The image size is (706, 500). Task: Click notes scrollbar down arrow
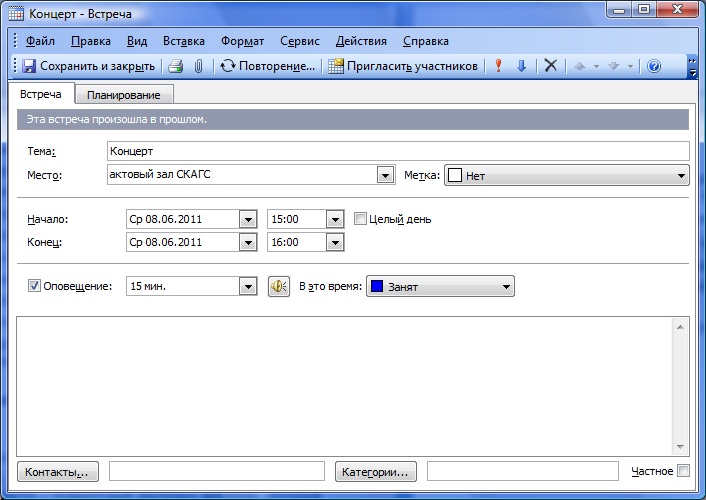(x=680, y=446)
